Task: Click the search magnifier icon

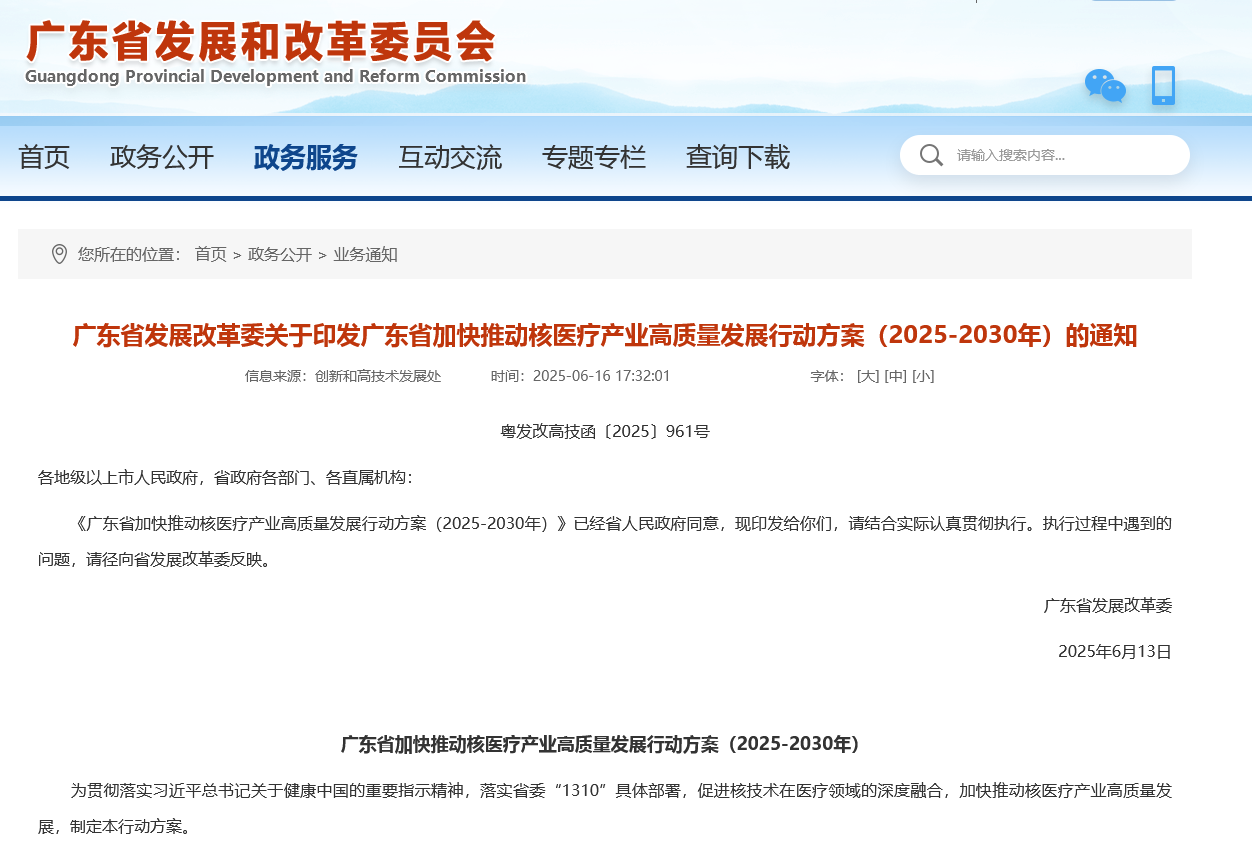Action: tap(931, 155)
